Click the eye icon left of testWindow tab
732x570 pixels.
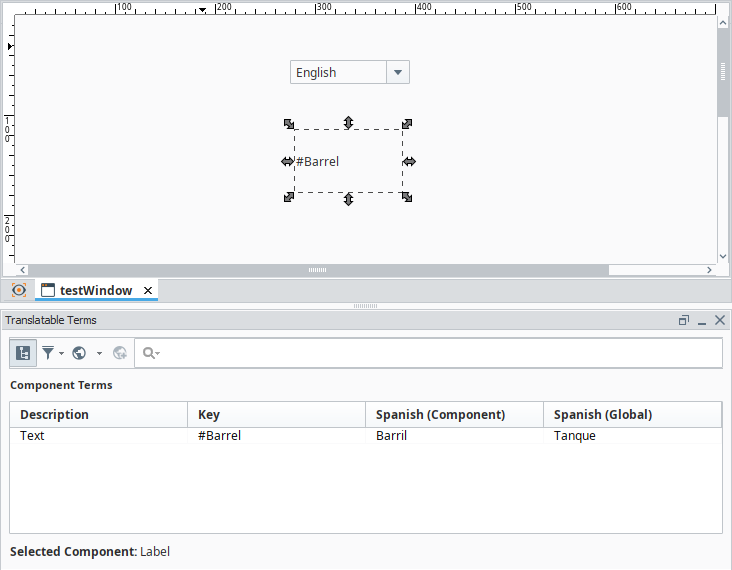(x=18, y=290)
